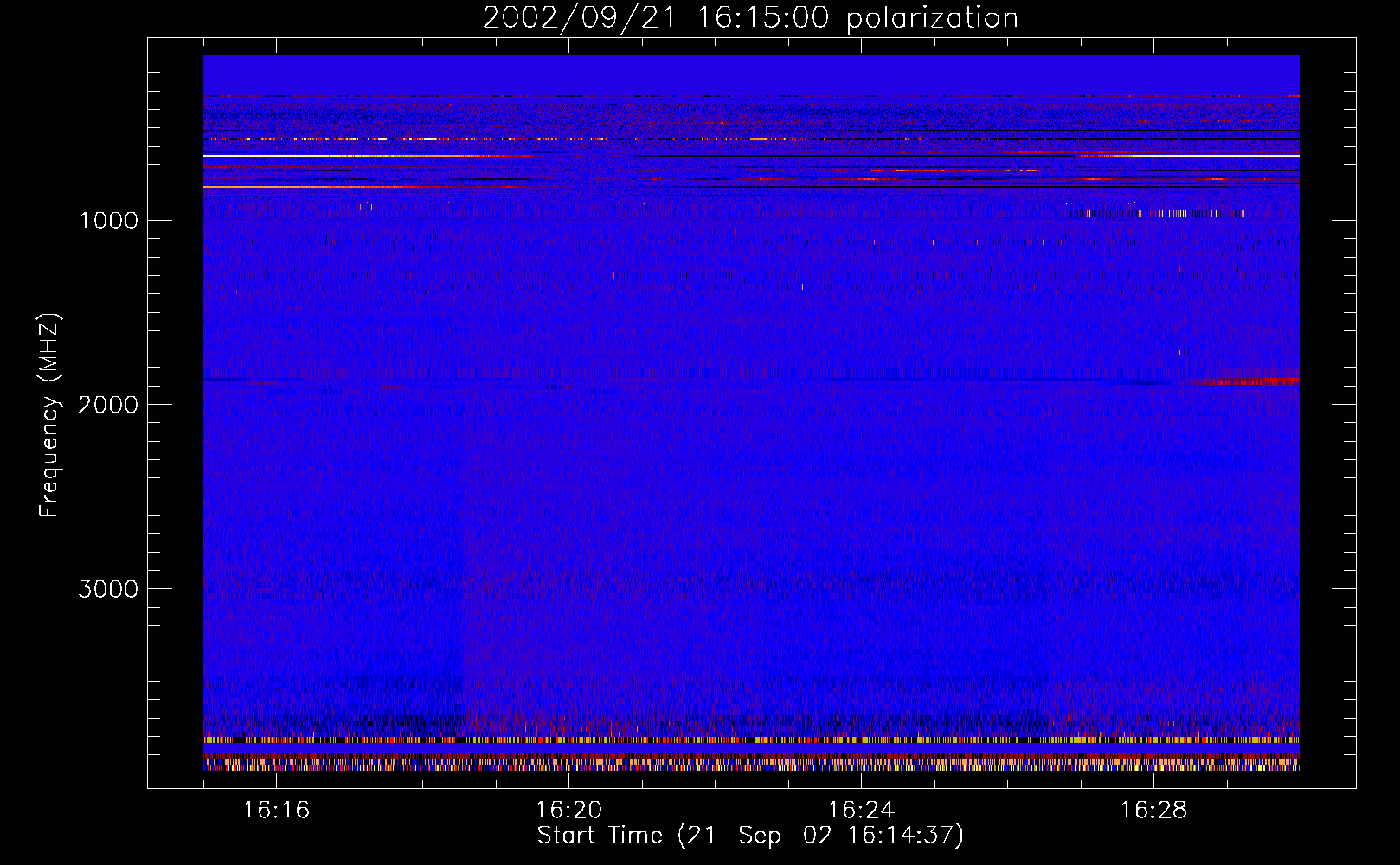The image size is (1400, 865).
Task: Click the "Frequency (MHZ)" y-axis label
Action: 49,415
